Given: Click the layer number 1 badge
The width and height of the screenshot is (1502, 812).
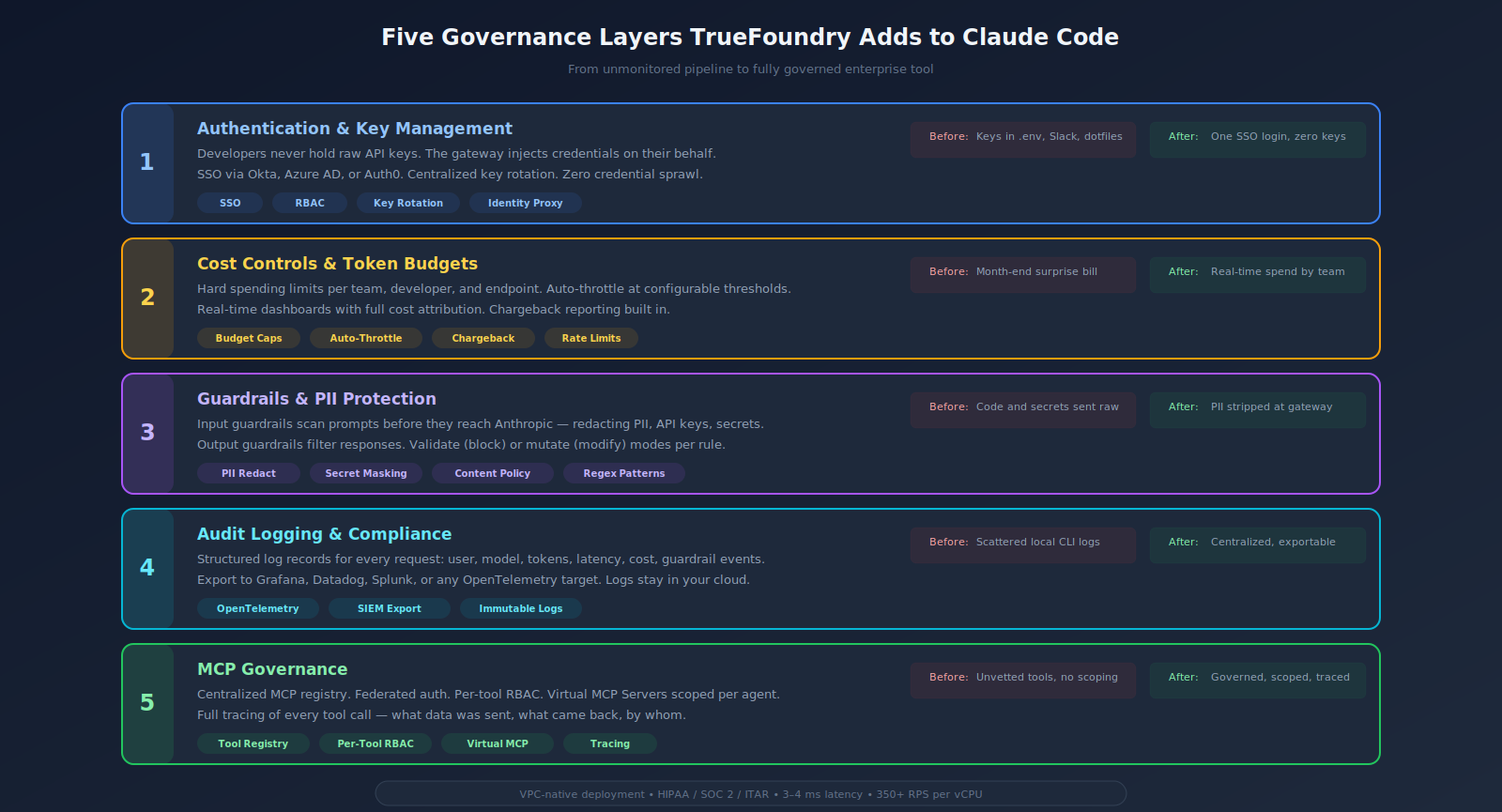Looking at the screenshot, I should [147, 162].
